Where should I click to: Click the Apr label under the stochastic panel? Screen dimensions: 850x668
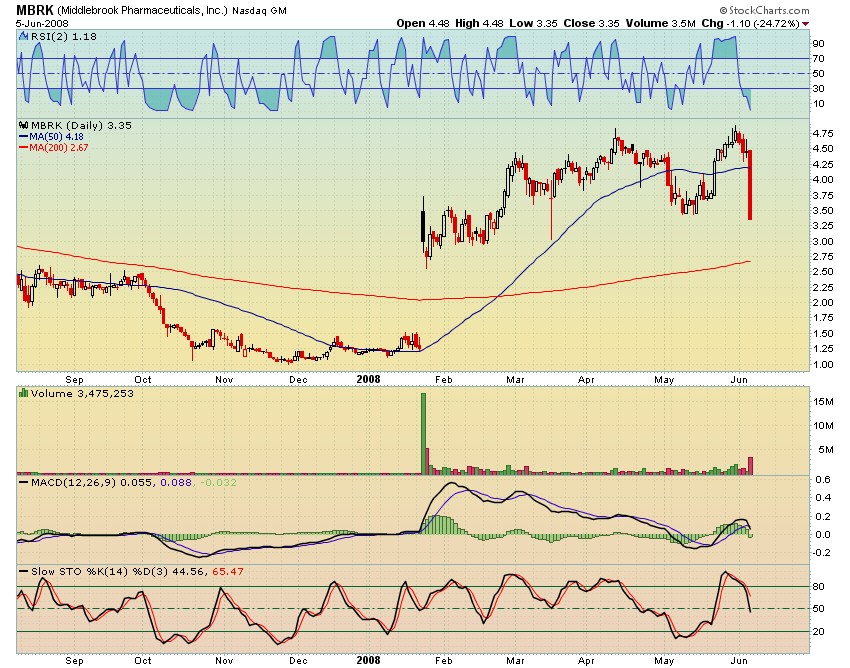(x=586, y=660)
